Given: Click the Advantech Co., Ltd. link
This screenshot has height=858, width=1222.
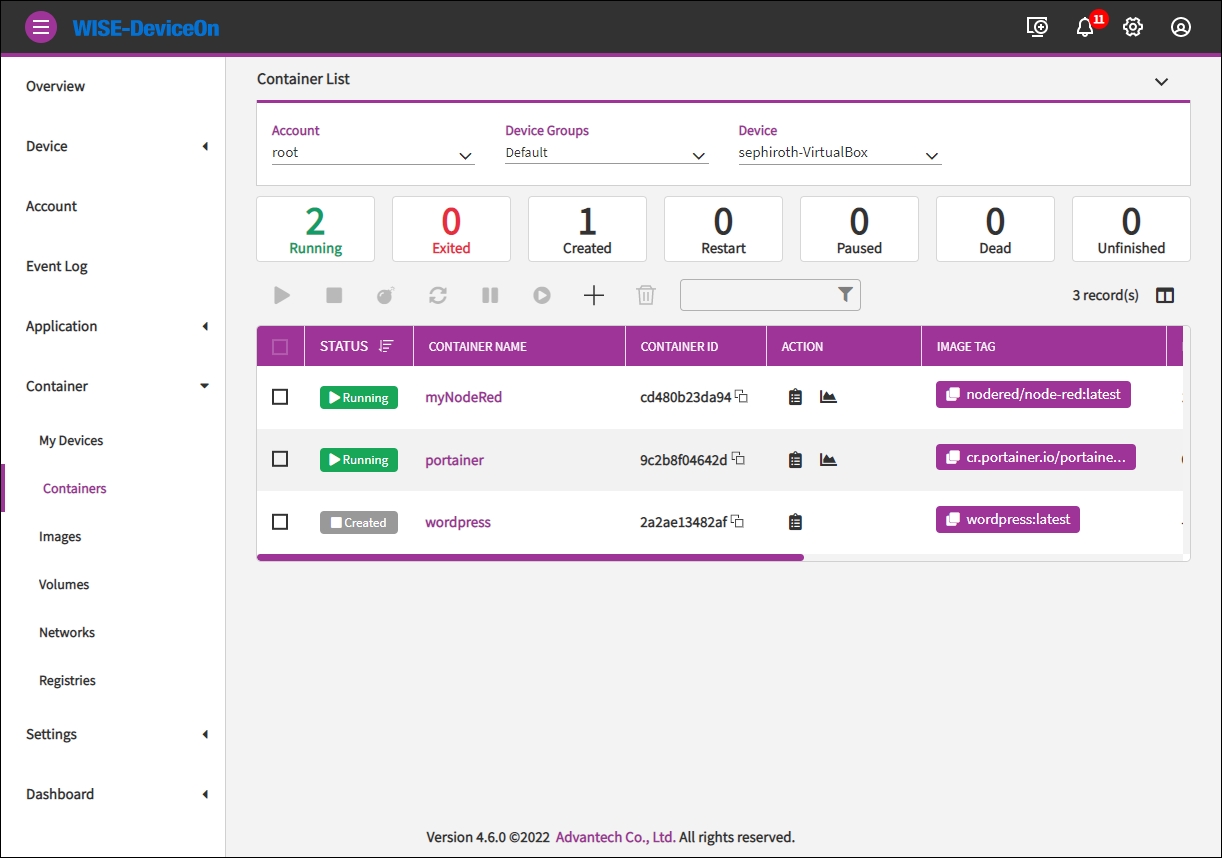Looking at the screenshot, I should 615,837.
